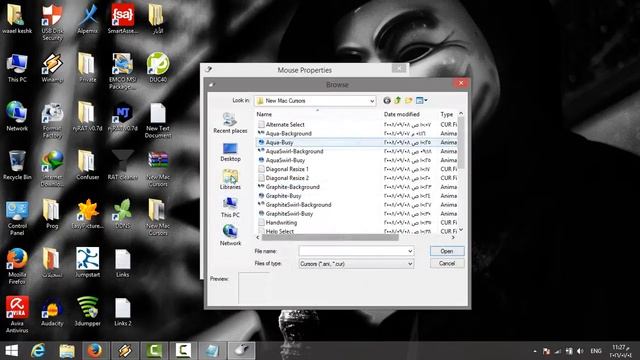Image resolution: width=640 pixels, height=360 pixels.
Task: Select the Aqua-Background cursor file
Action: tap(288, 133)
